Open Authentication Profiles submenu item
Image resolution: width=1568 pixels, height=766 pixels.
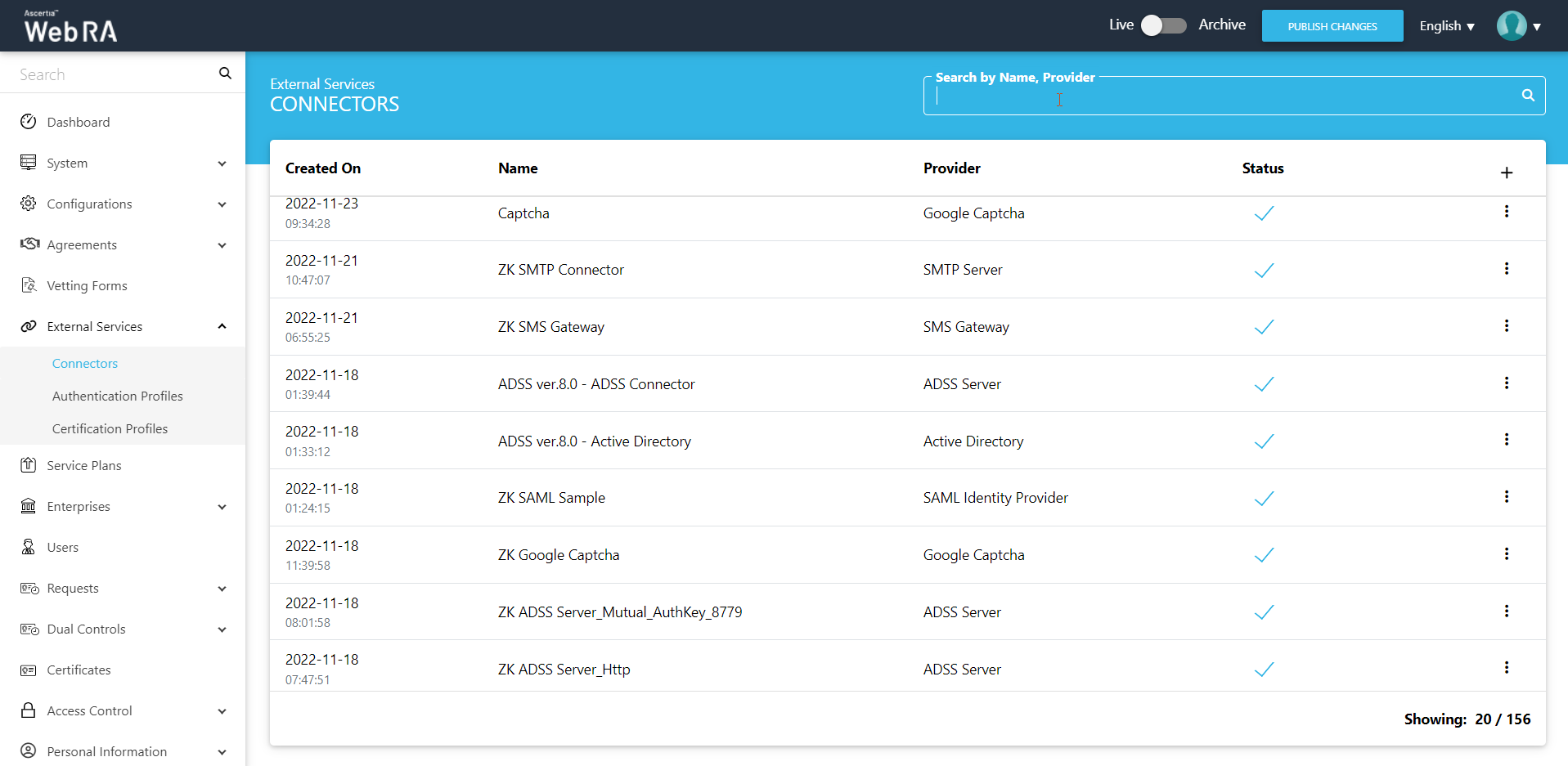click(118, 396)
